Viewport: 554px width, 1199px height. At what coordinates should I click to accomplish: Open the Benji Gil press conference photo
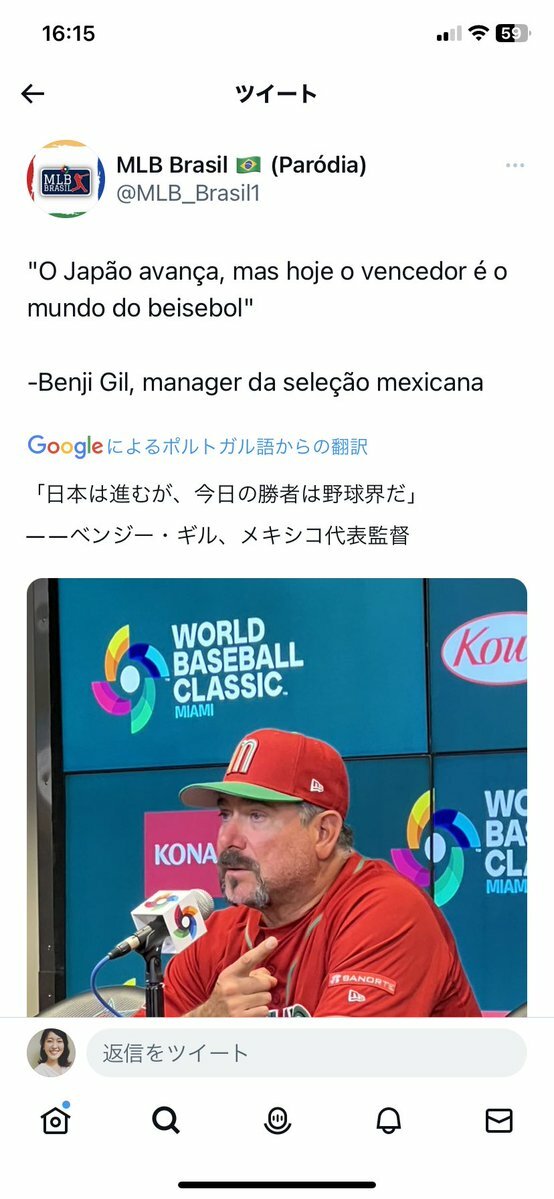click(x=277, y=798)
